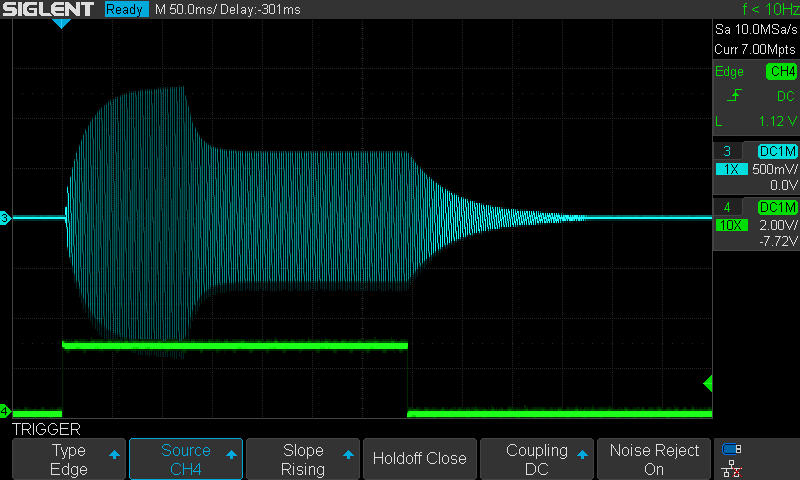Click the rising edge trigger symbol
800x480 pixels.
tap(736, 96)
